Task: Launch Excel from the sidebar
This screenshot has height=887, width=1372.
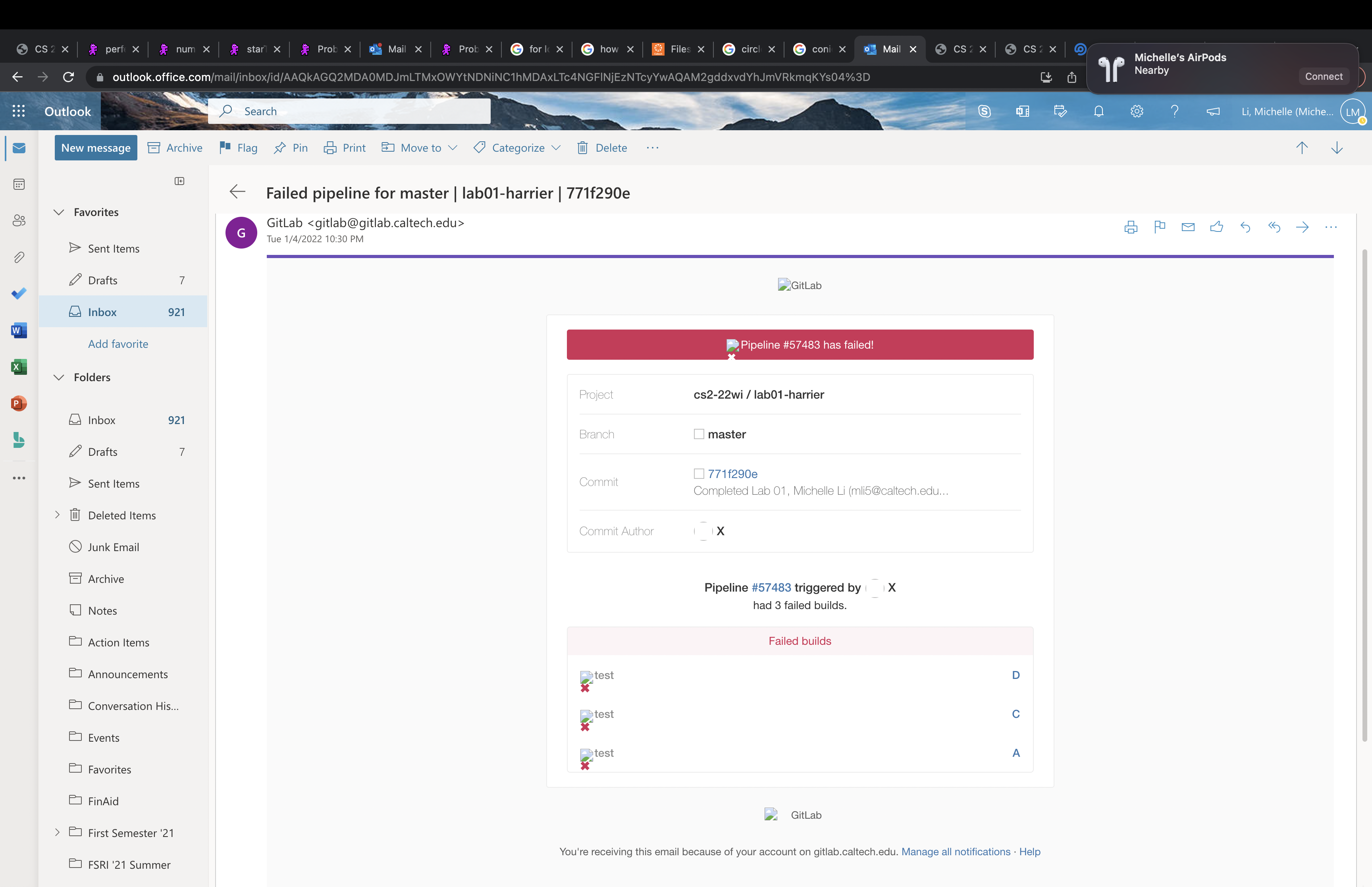Action: click(19, 367)
